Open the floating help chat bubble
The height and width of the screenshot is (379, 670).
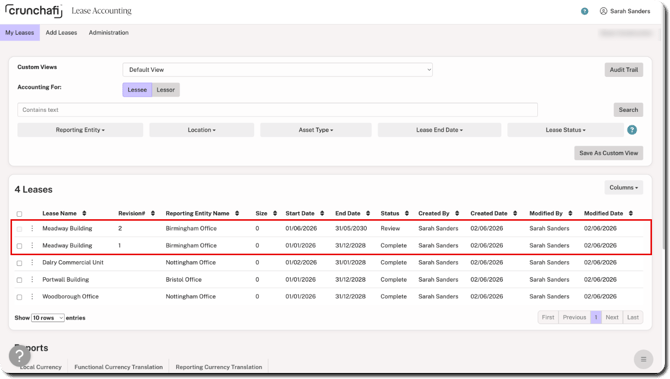[20, 355]
